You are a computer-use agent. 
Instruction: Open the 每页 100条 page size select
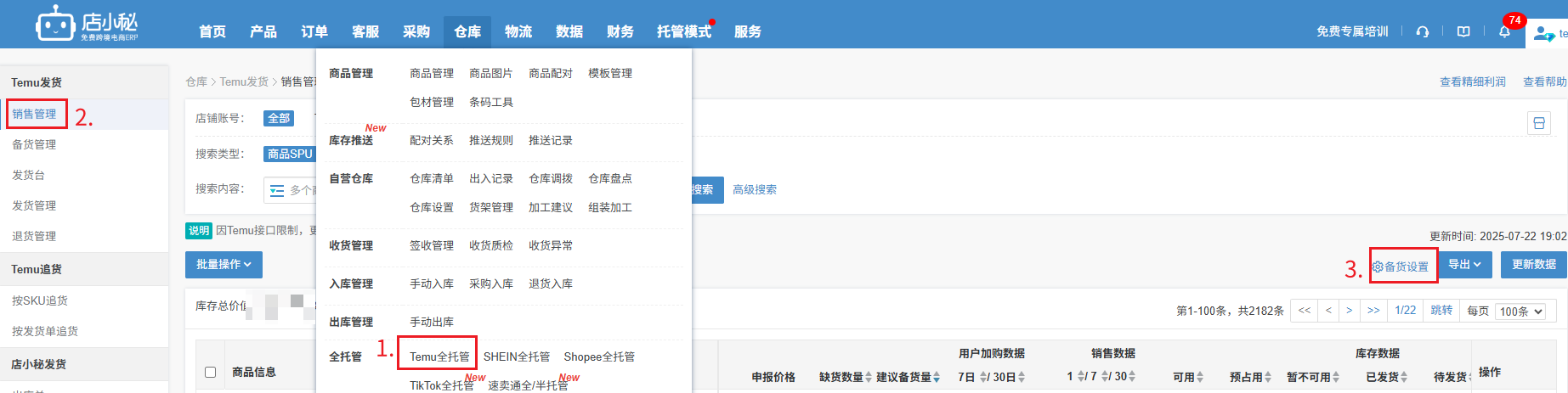point(1520,312)
